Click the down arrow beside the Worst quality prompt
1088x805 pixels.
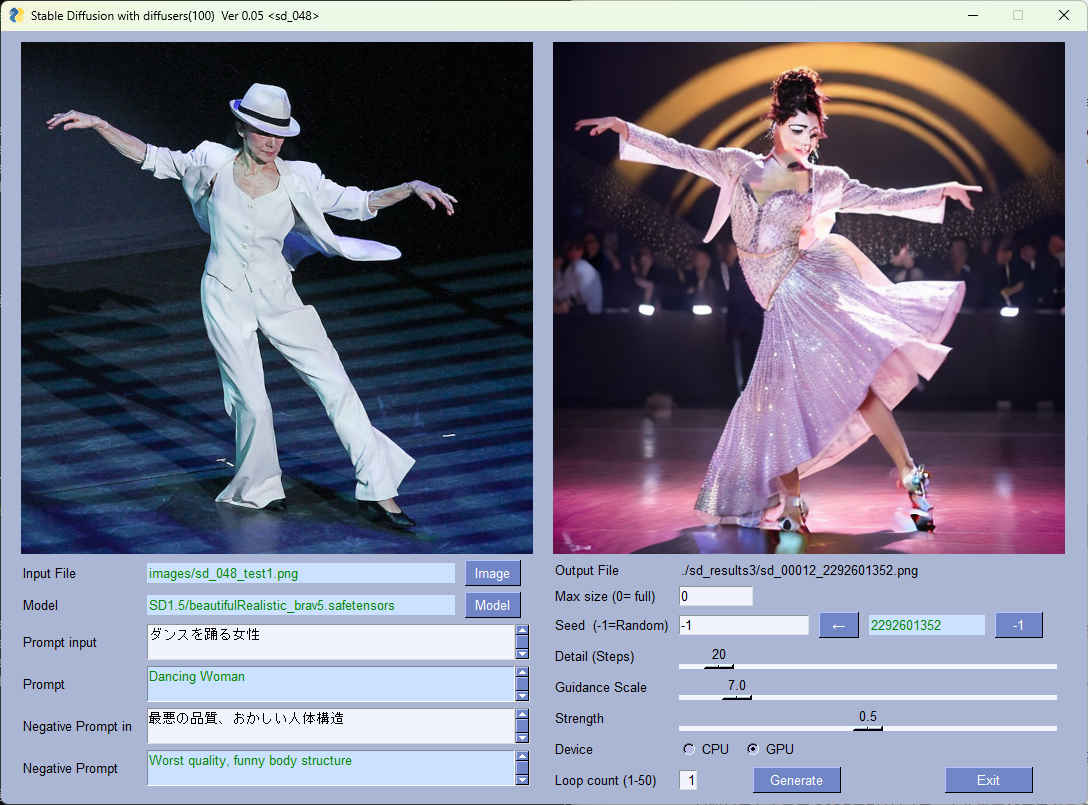click(522, 780)
